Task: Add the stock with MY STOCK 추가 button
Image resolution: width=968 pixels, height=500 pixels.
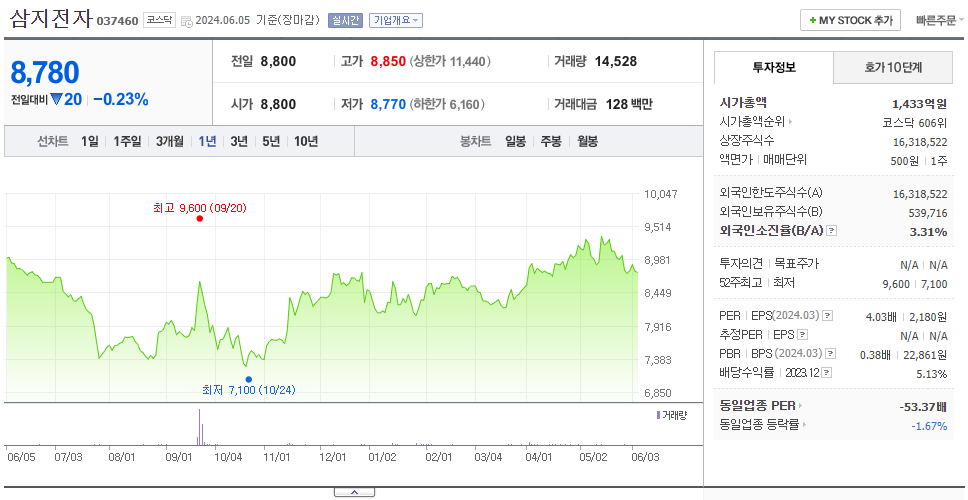Action: pyautogui.click(x=850, y=20)
